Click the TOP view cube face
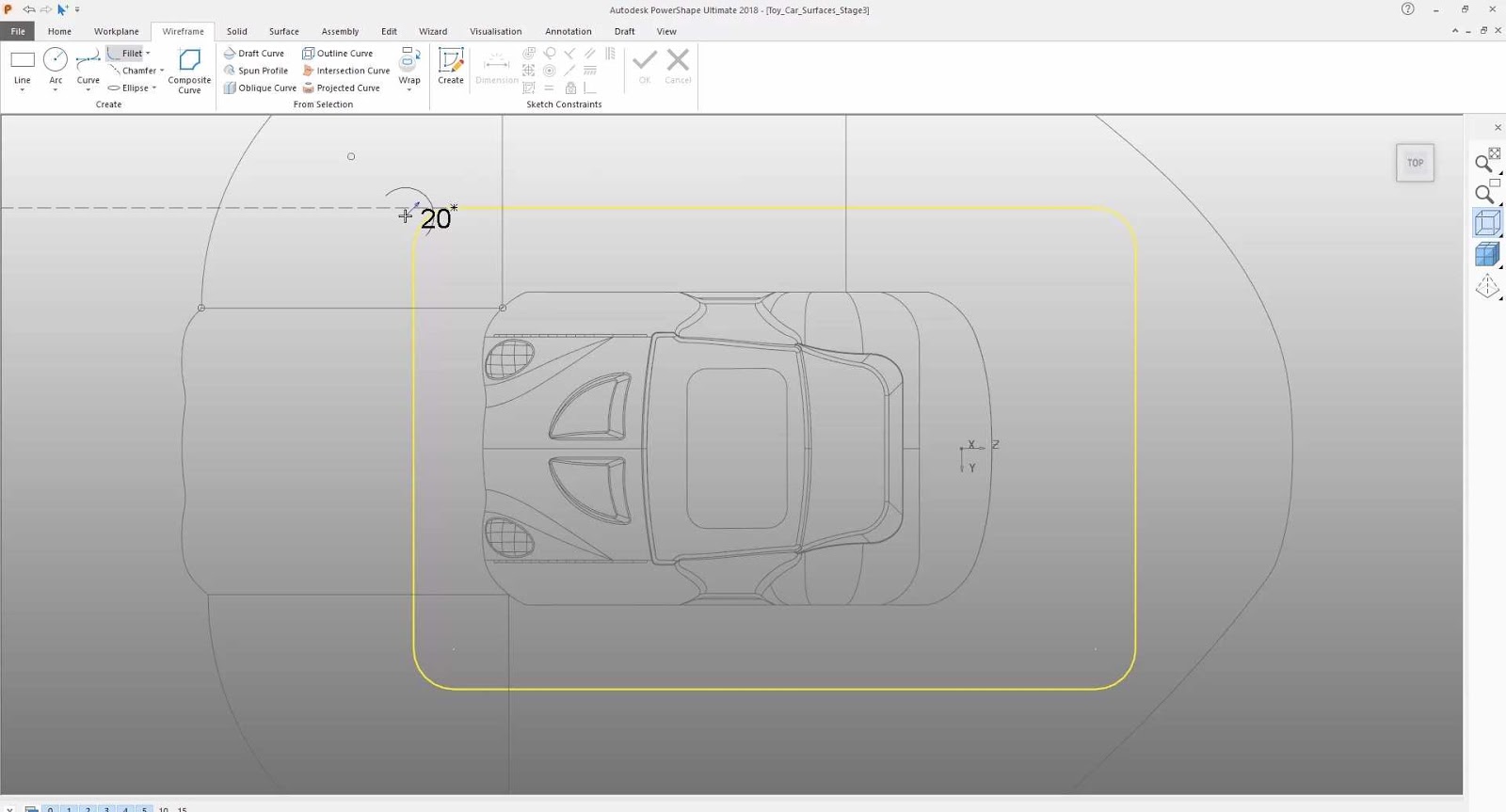The height and width of the screenshot is (812, 1506). (x=1415, y=163)
